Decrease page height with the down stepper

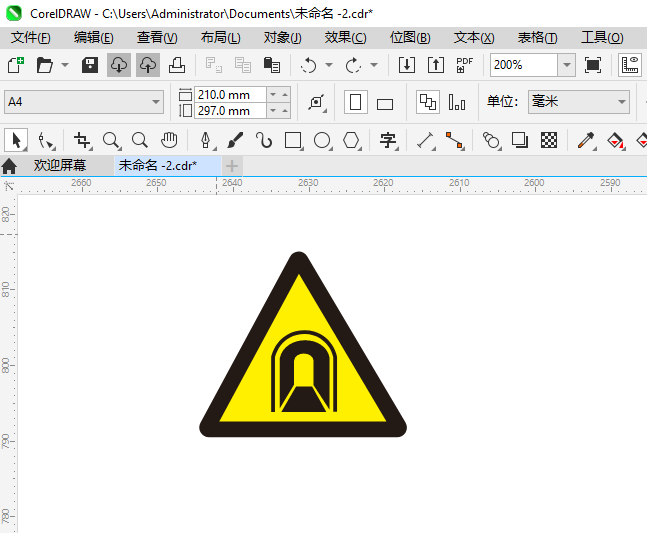tap(273, 111)
